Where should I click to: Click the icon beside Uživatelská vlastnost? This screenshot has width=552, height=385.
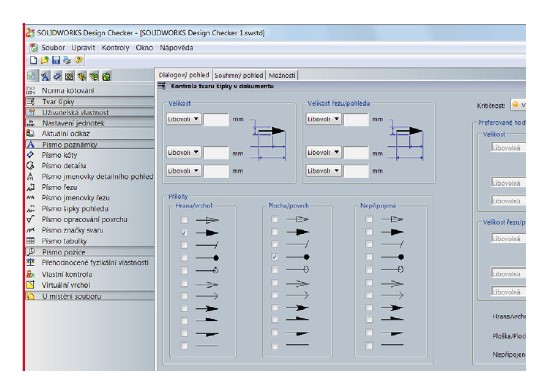[x=31, y=112]
